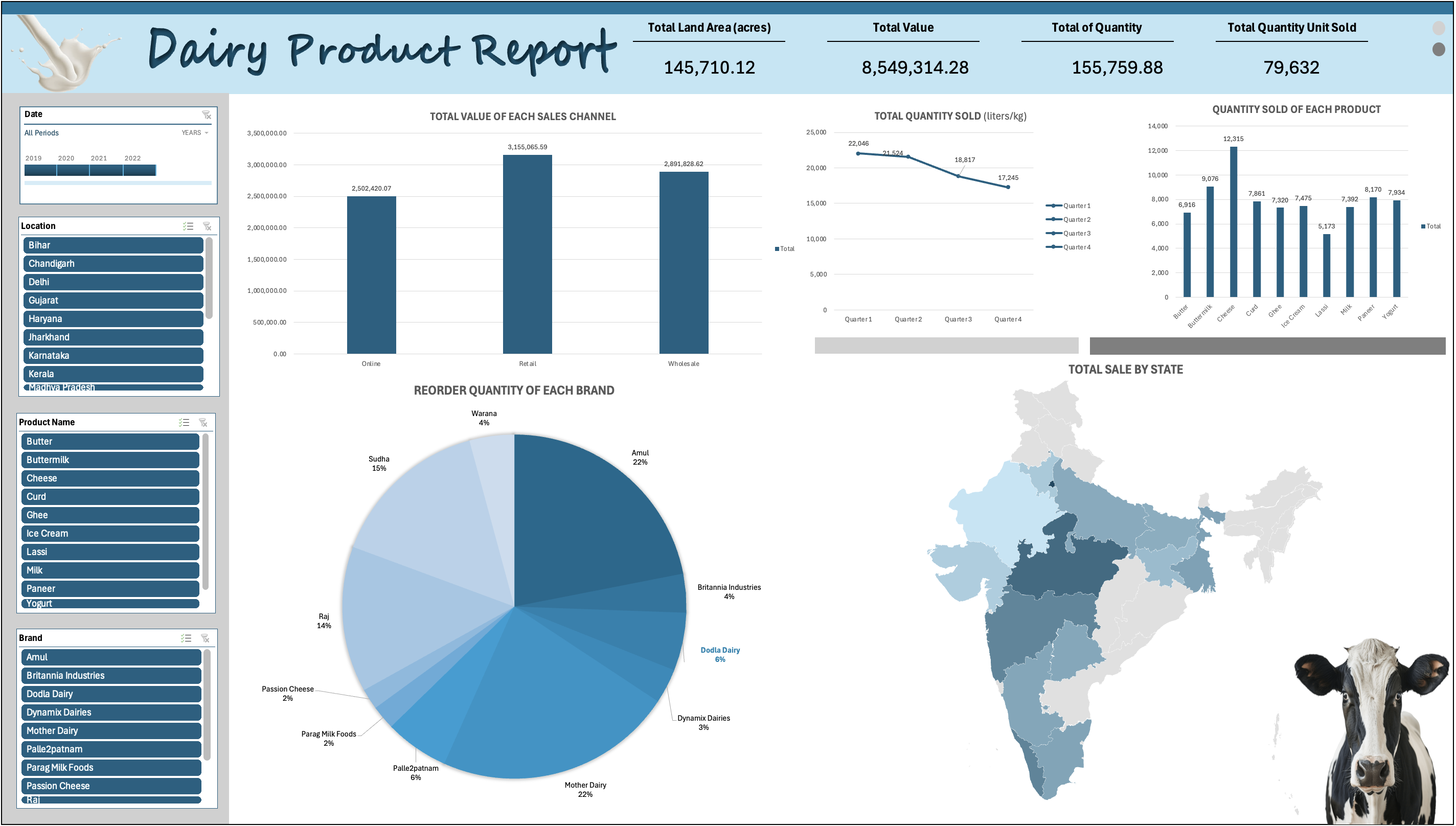The height and width of the screenshot is (826, 1456).
Task: Select Cheese in the Product Name slicer
Action: [x=110, y=479]
